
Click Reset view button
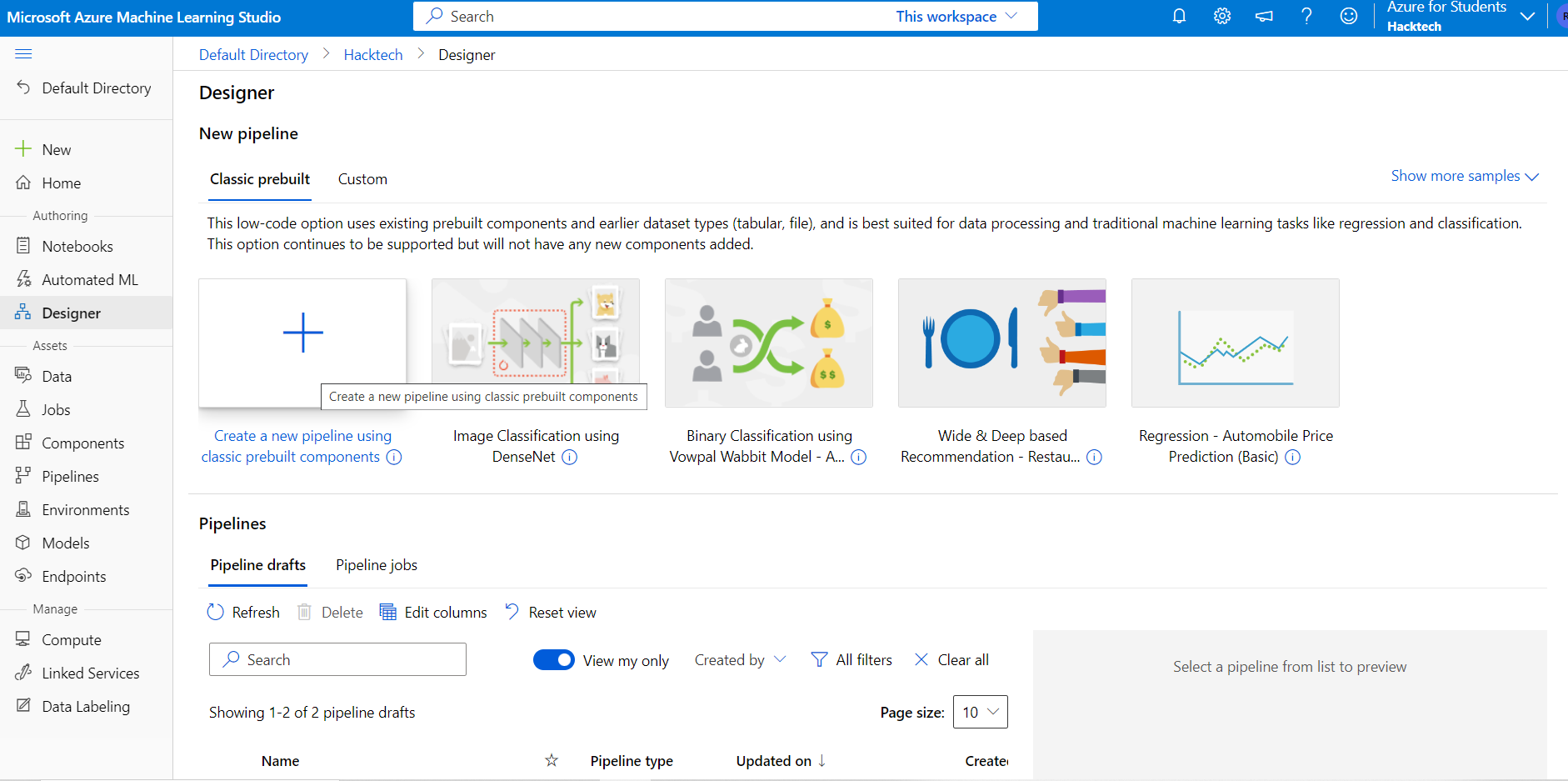[x=551, y=613]
